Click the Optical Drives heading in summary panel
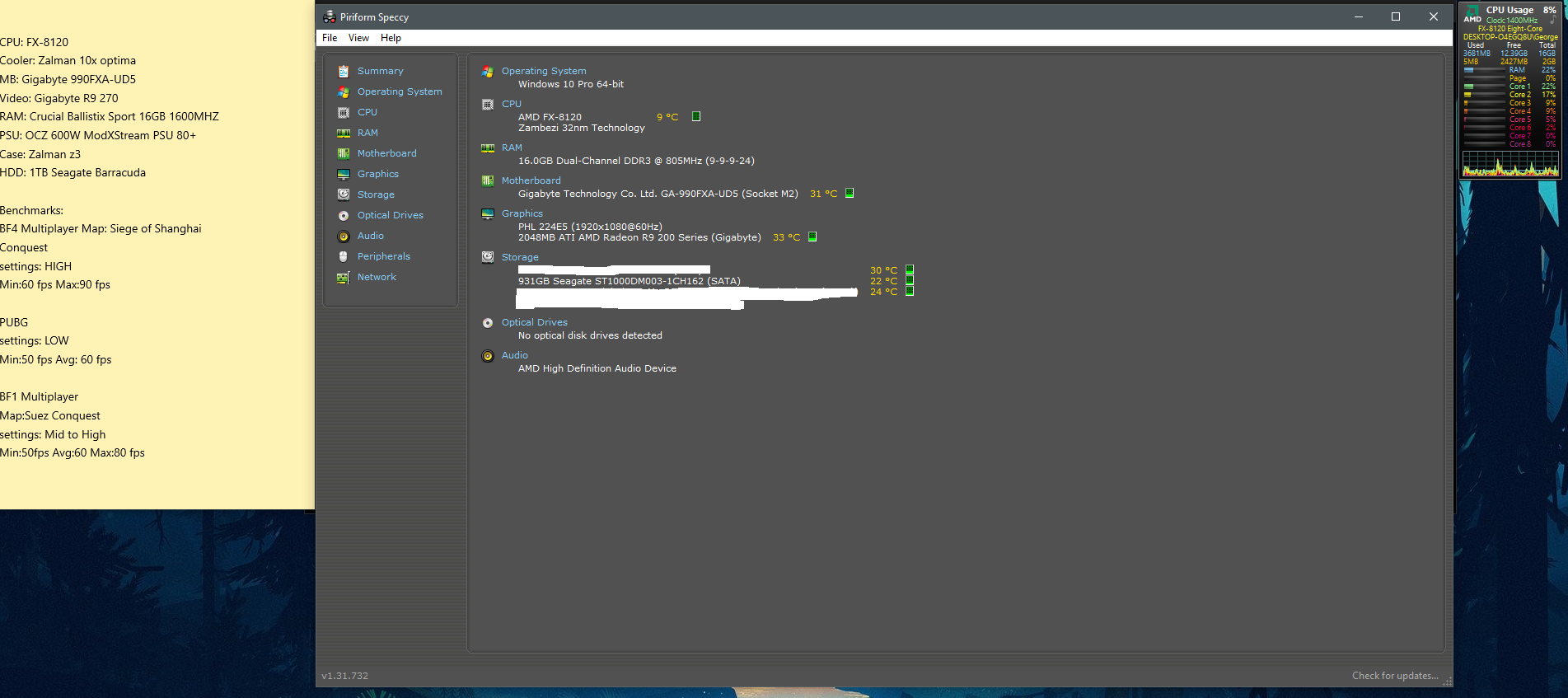The image size is (1568, 698). 535,322
